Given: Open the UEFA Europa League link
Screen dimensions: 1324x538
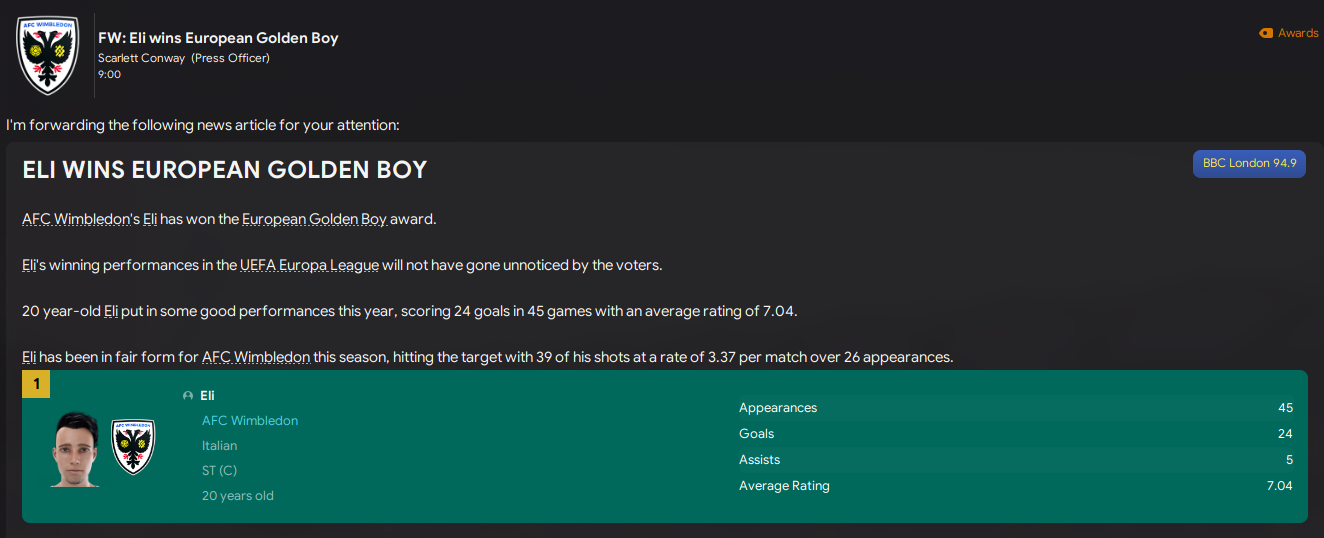Looking at the screenshot, I should pos(309,265).
